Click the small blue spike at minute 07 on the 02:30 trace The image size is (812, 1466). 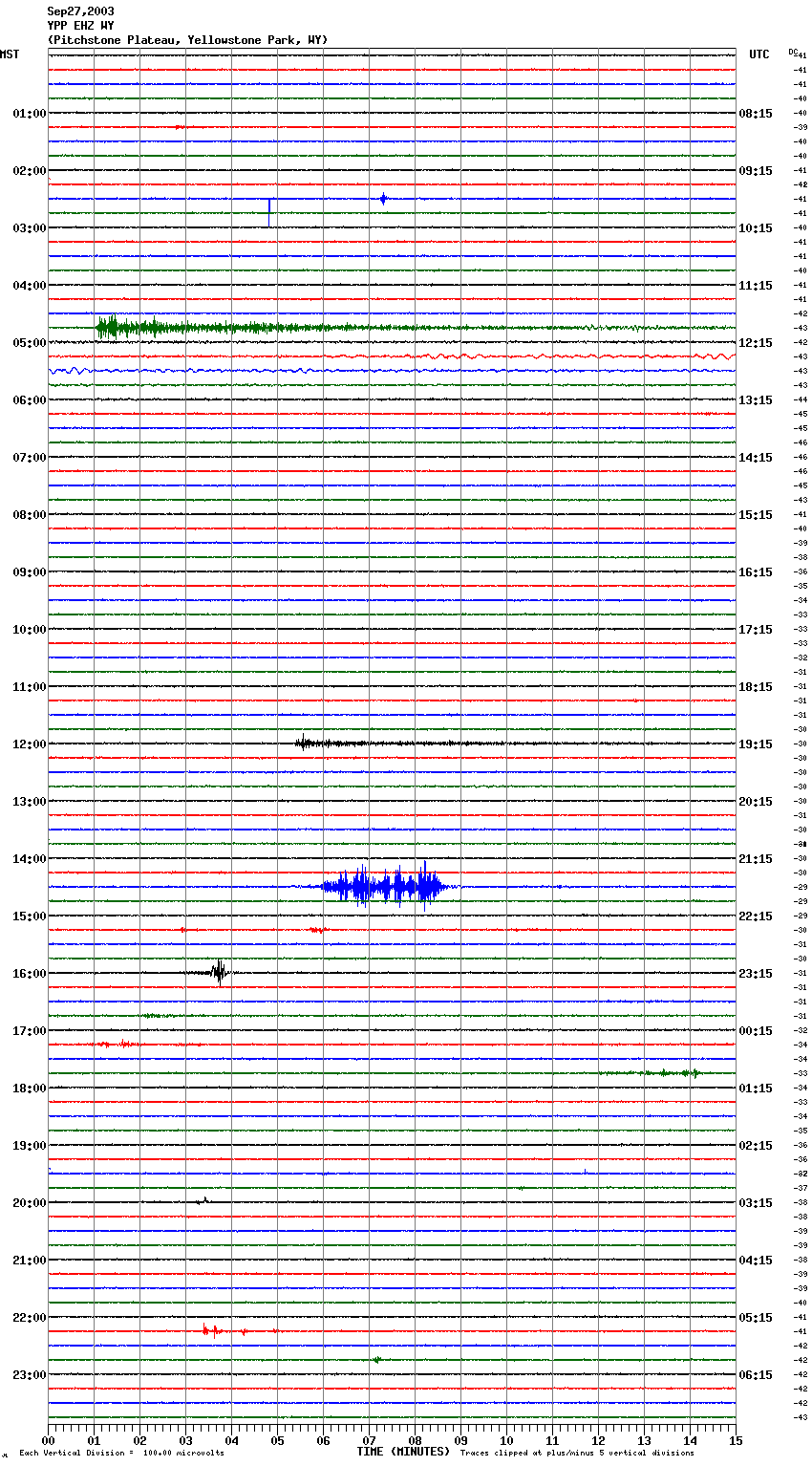pyautogui.click(x=383, y=199)
